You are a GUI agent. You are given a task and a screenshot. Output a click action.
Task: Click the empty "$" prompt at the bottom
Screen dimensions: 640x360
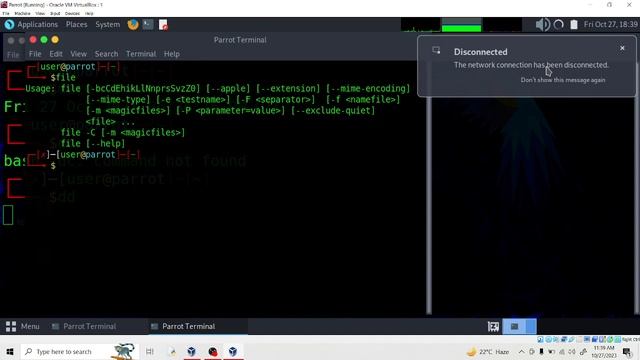53,166
